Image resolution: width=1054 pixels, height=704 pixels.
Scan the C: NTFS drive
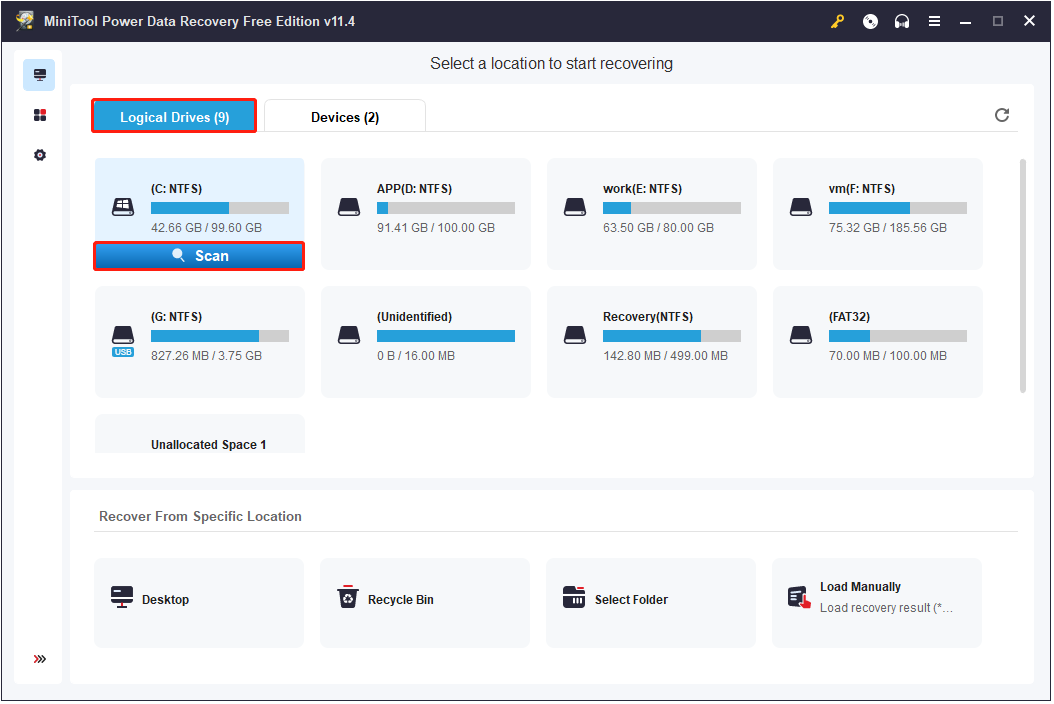199,256
